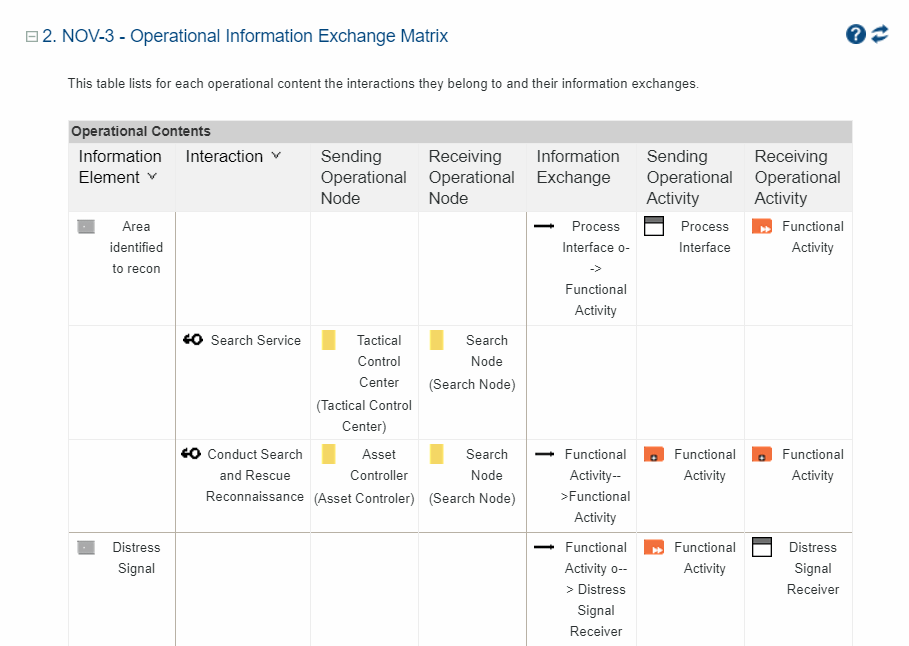Viewport: 909px width, 646px height.
Task: Click the Tactical Control Center node icon
Action: point(328,341)
